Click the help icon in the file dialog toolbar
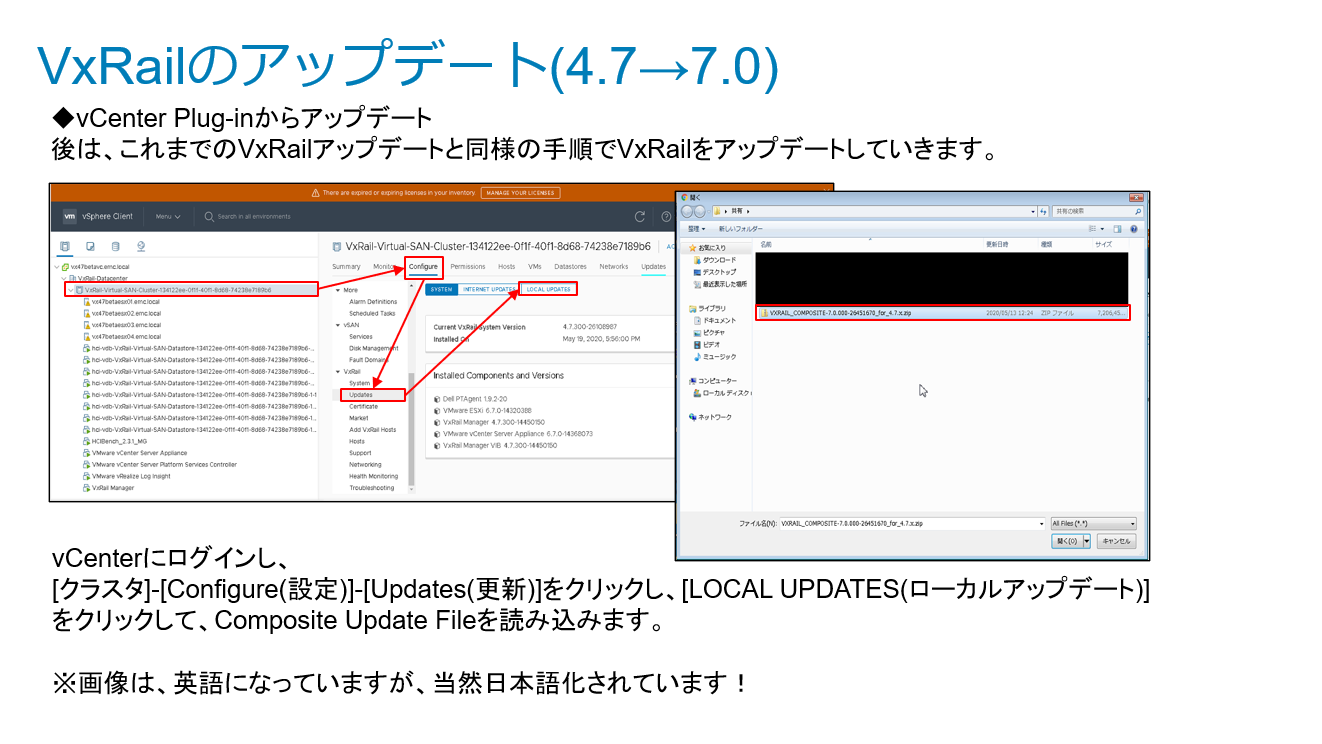1322x744 pixels. click(x=1134, y=229)
